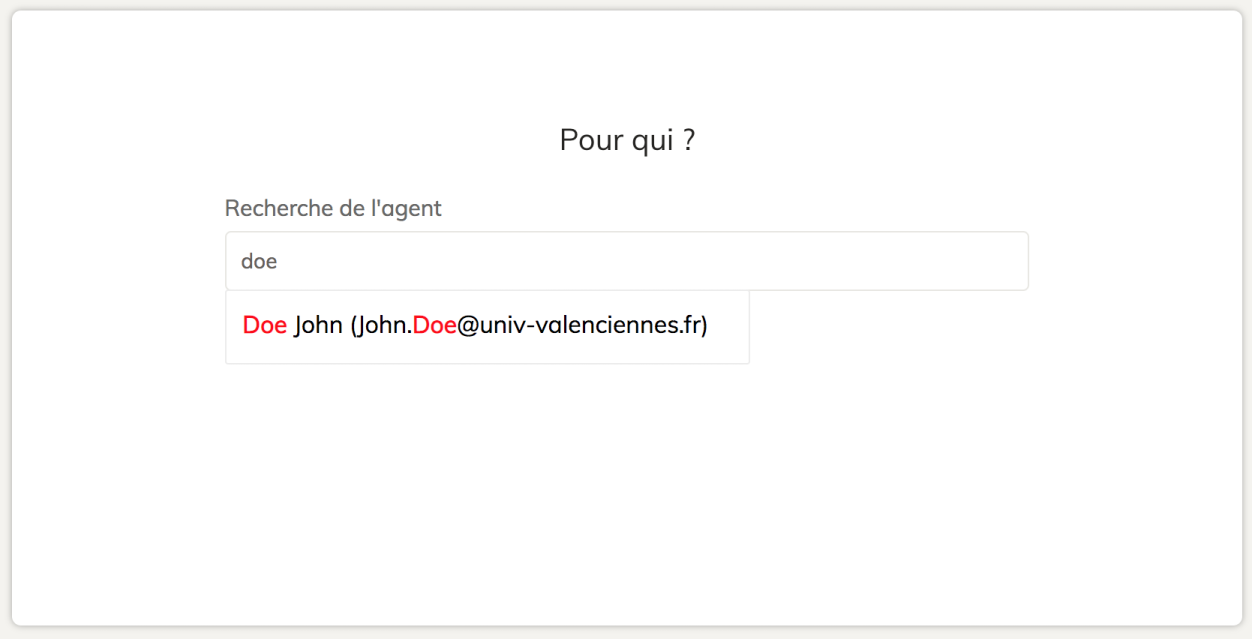This screenshot has height=639, width=1252.
Task: Click the red 'Doe' surname in suggestion
Action: 264,326
